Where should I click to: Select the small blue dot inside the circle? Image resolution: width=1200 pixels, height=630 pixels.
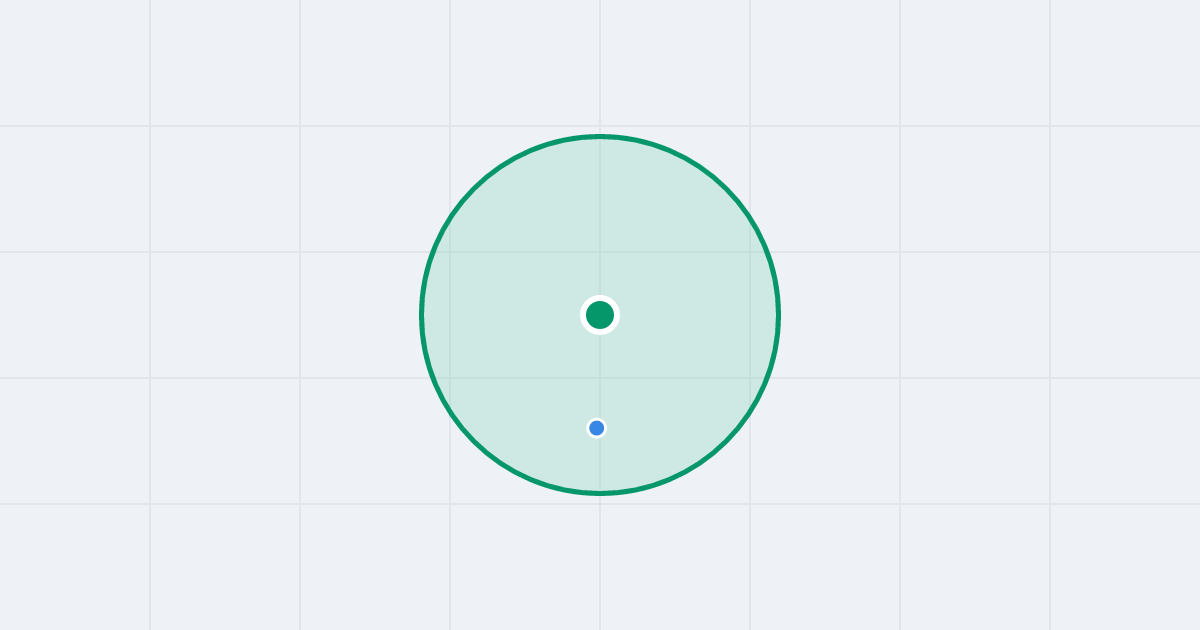597,428
